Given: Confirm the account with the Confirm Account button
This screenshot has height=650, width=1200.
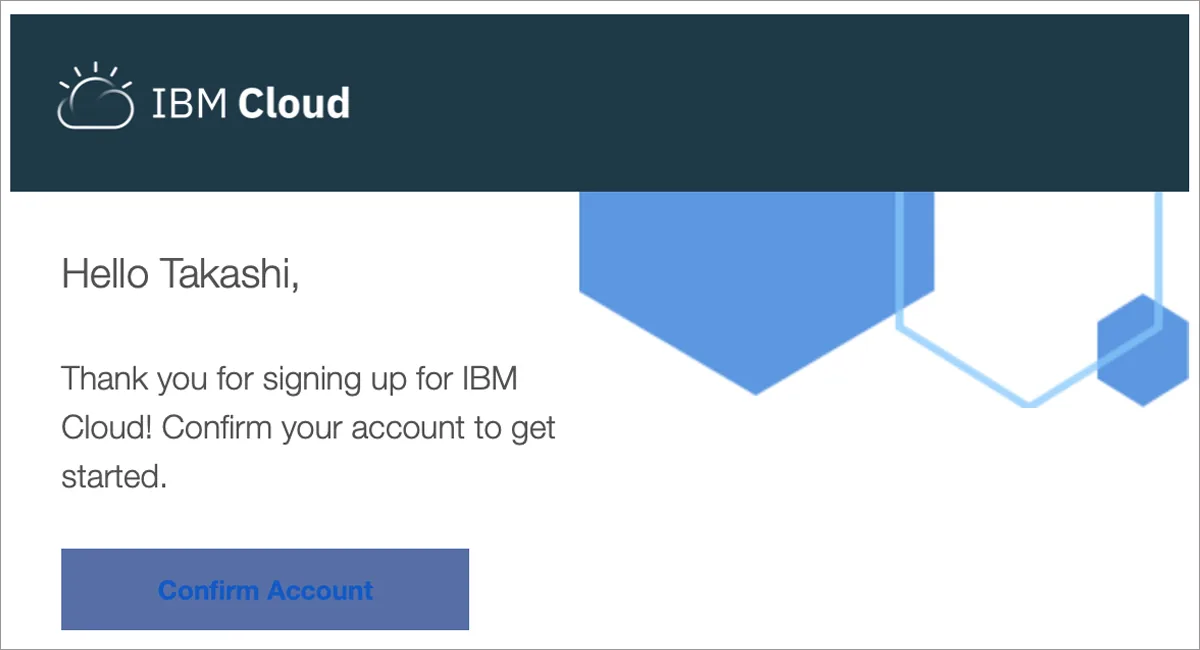Looking at the screenshot, I should (x=265, y=589).
